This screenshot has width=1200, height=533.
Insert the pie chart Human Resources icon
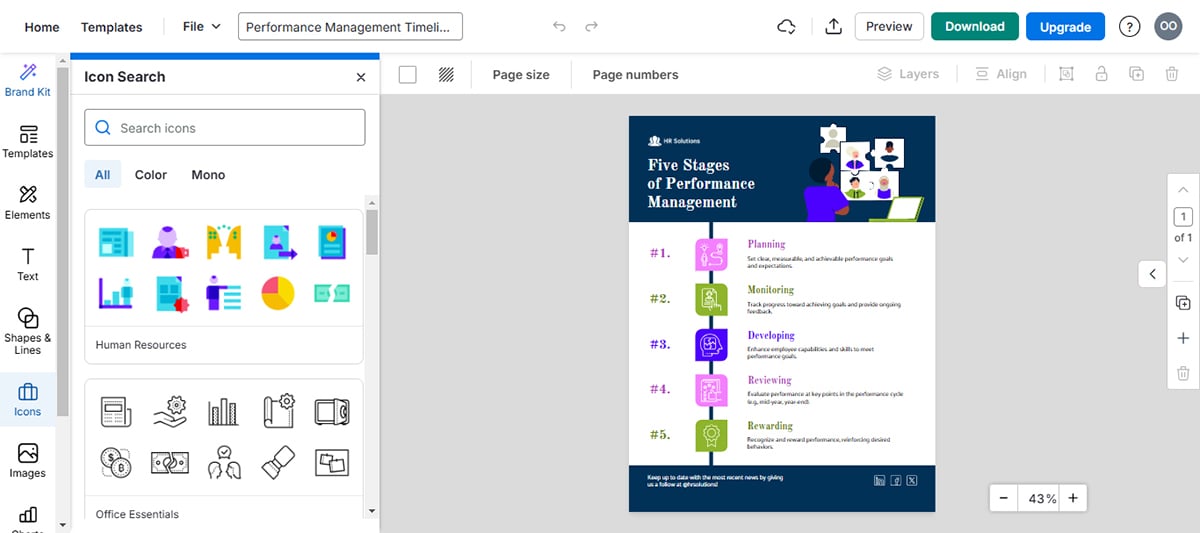[x=277, y=293]
